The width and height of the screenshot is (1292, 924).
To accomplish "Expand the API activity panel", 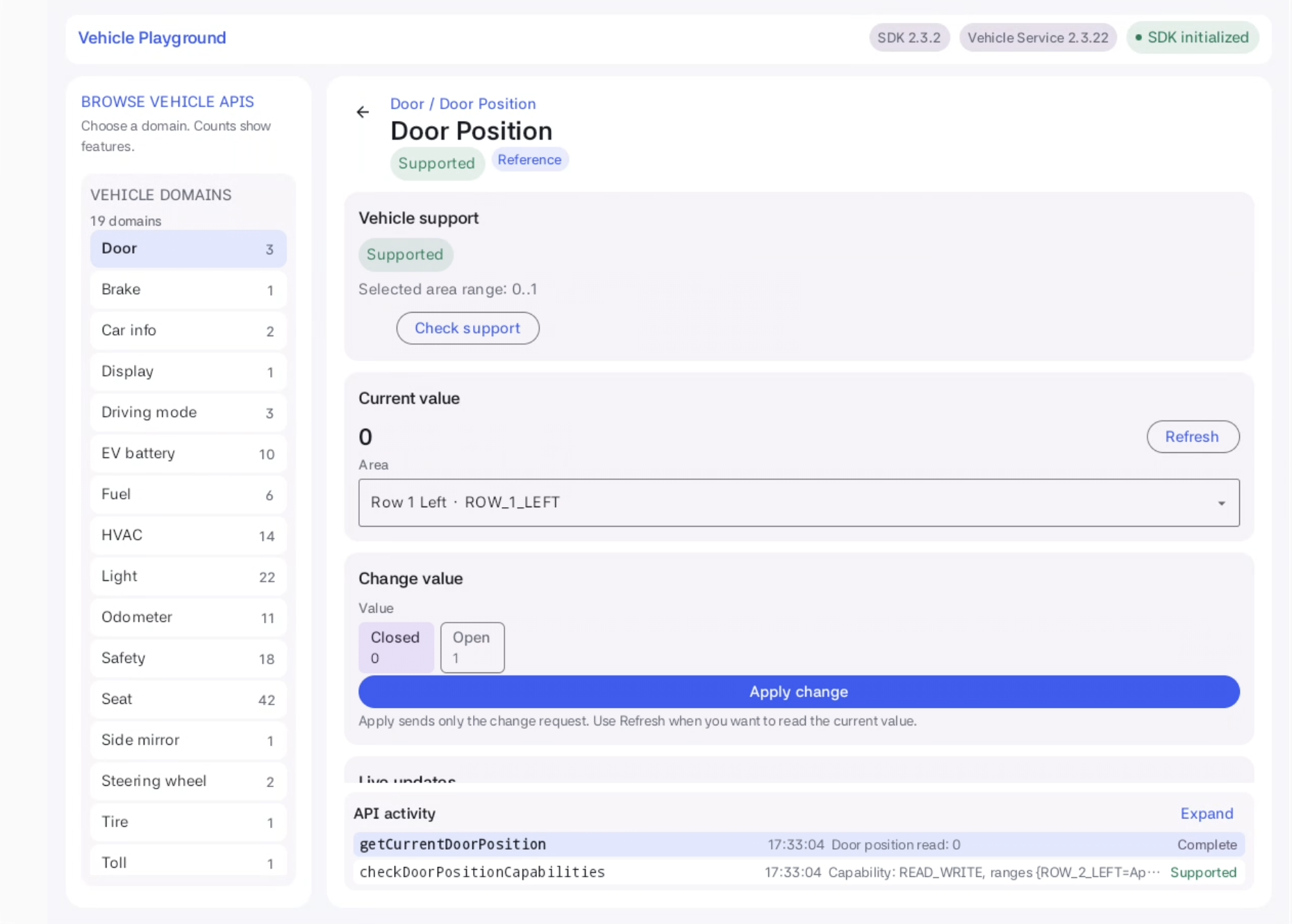I will pos(1207,814).
